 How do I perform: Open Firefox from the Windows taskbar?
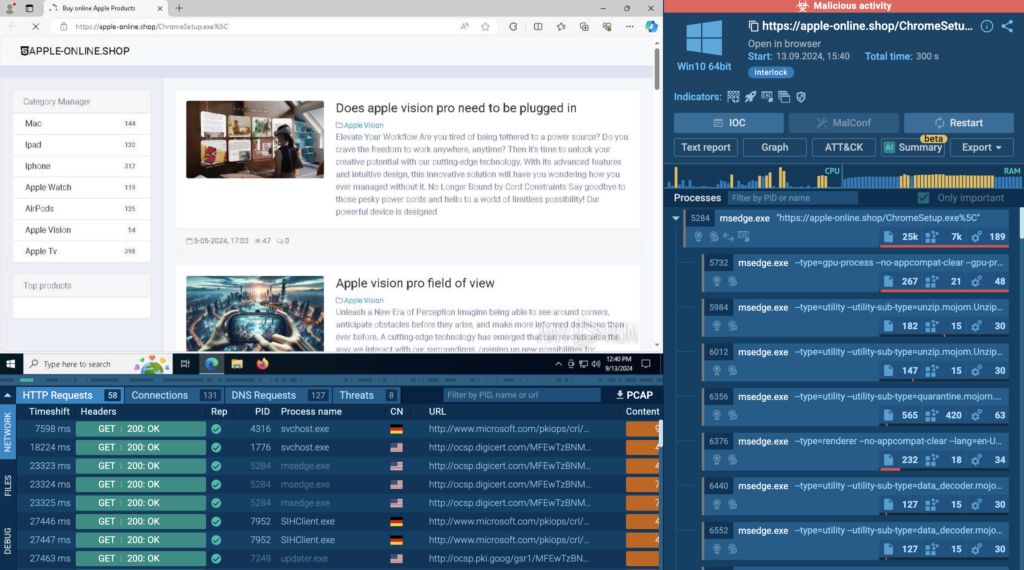point(263,364)
